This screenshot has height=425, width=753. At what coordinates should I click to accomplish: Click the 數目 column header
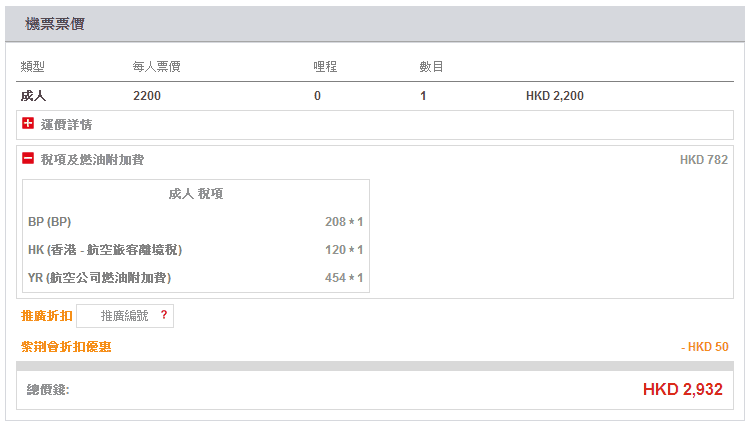click(x=431, y=67)
